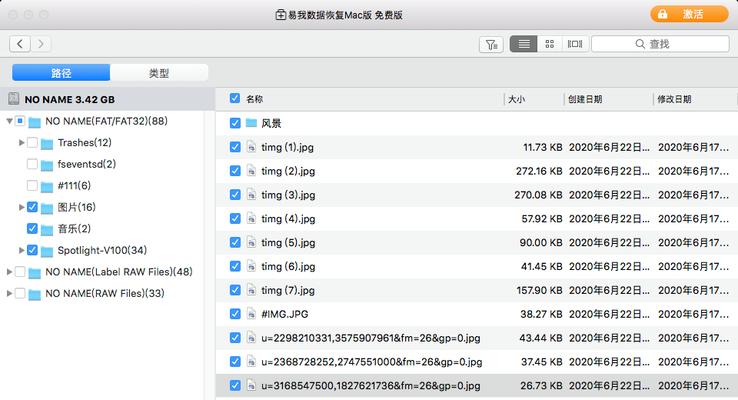Go forward with the right arrow button
Screen dimensions: 738x400
point(41,44)
